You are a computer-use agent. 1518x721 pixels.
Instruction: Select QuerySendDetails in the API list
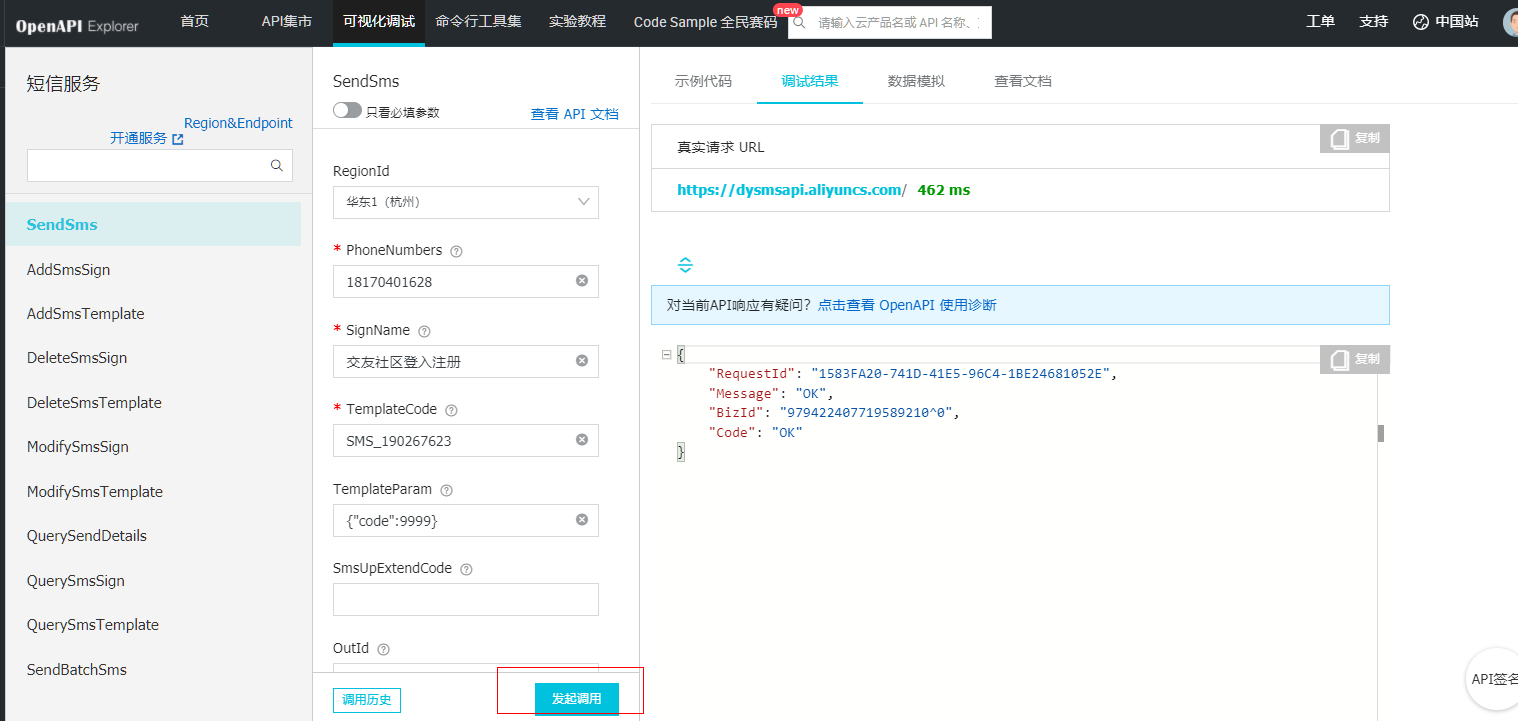click(x=87, y=536)
